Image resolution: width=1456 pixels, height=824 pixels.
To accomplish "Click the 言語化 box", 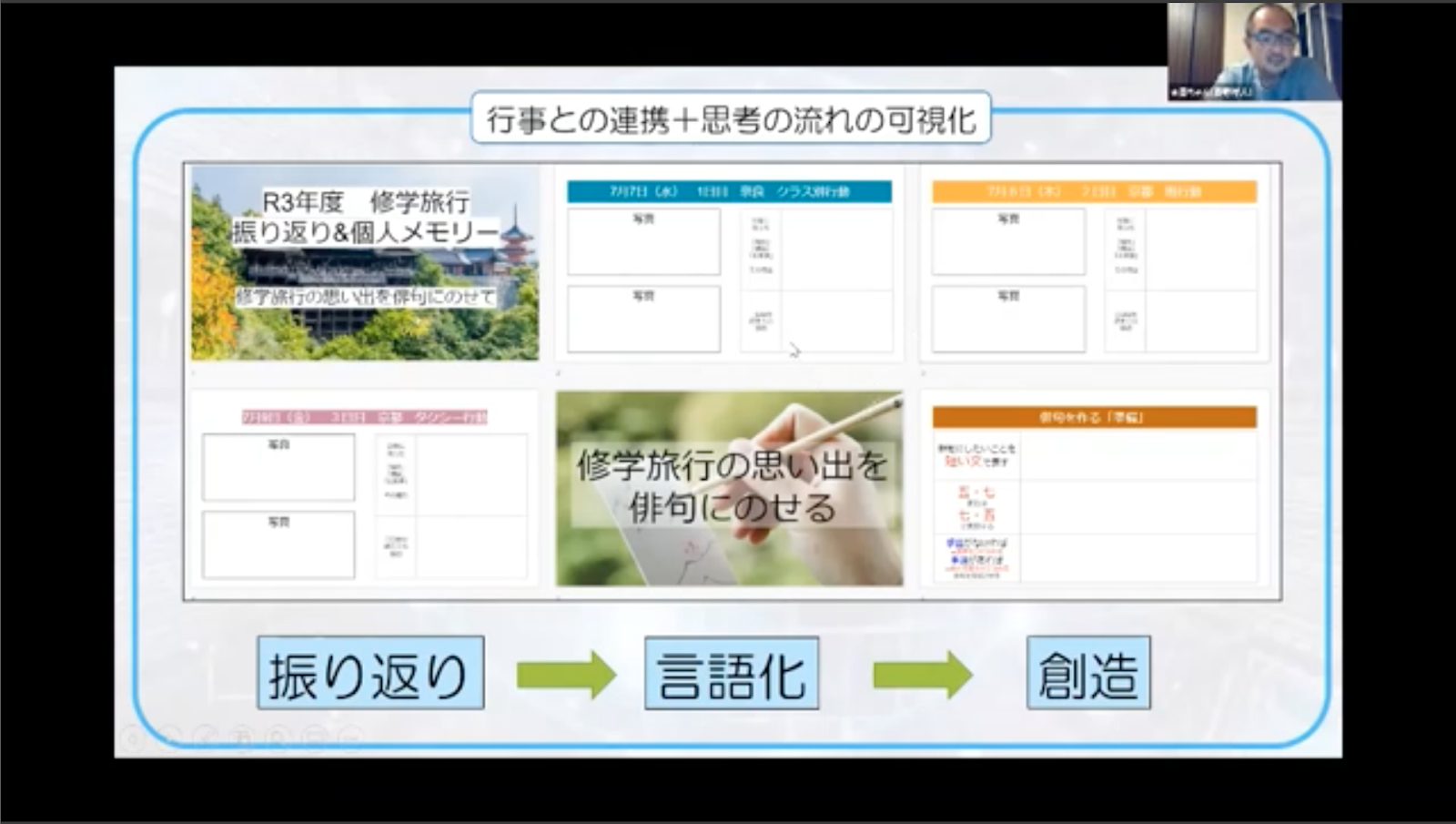I will click(732, 673).
